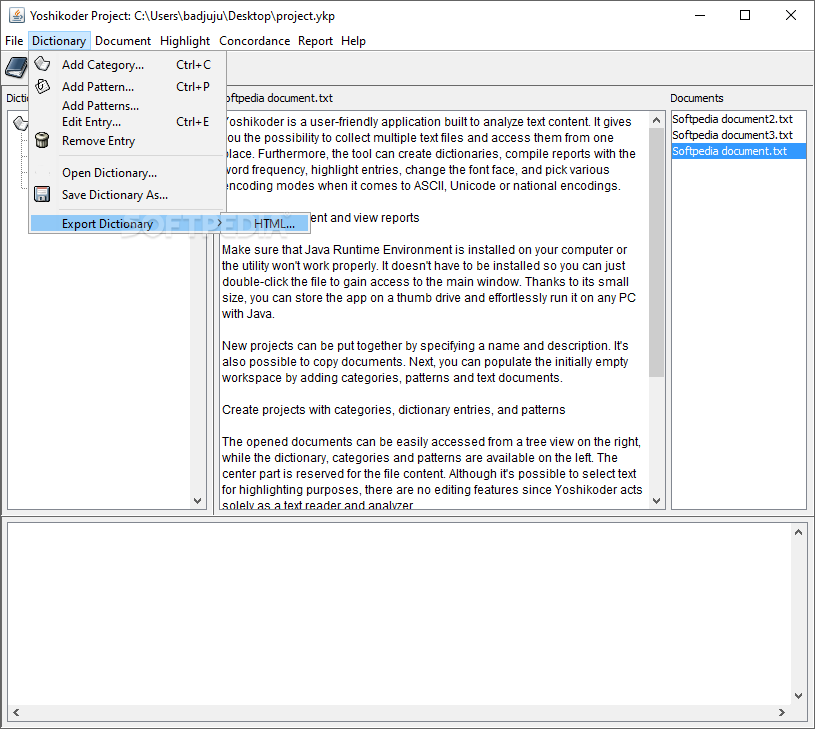
Task: Open the Help menu
Action: 353,41
